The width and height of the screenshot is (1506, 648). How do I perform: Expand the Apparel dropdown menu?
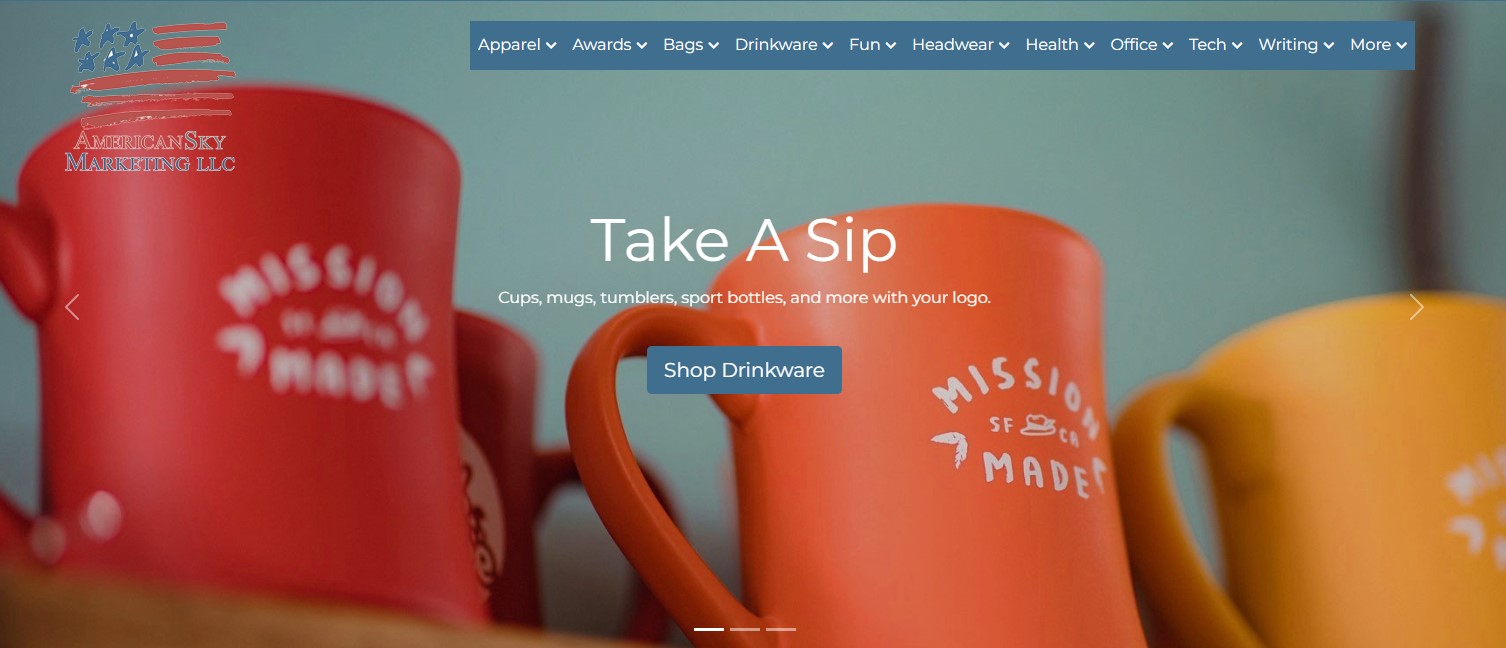coord(517,45)
